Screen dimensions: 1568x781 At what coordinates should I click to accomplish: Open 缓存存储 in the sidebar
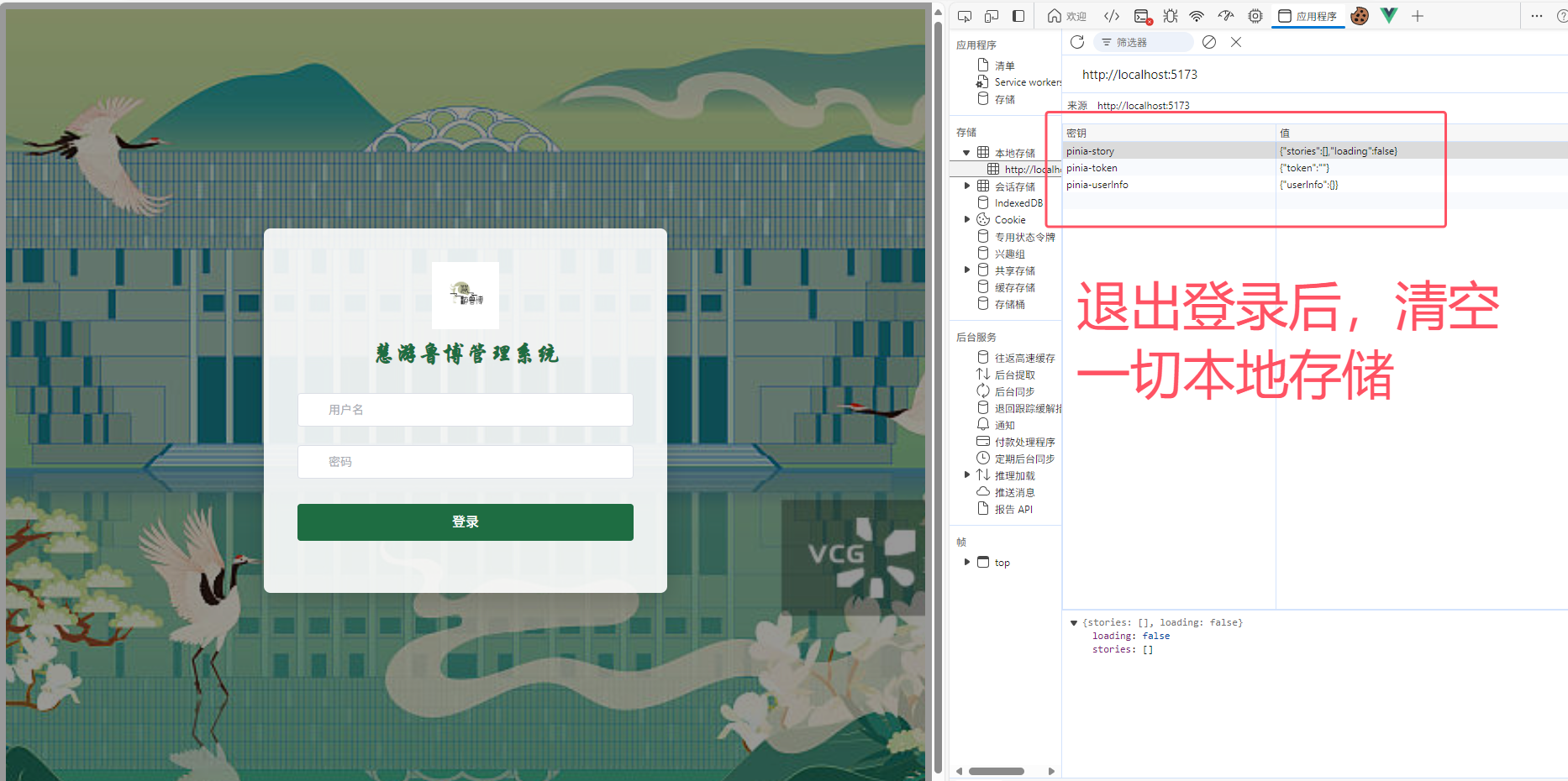(1014, 287)
